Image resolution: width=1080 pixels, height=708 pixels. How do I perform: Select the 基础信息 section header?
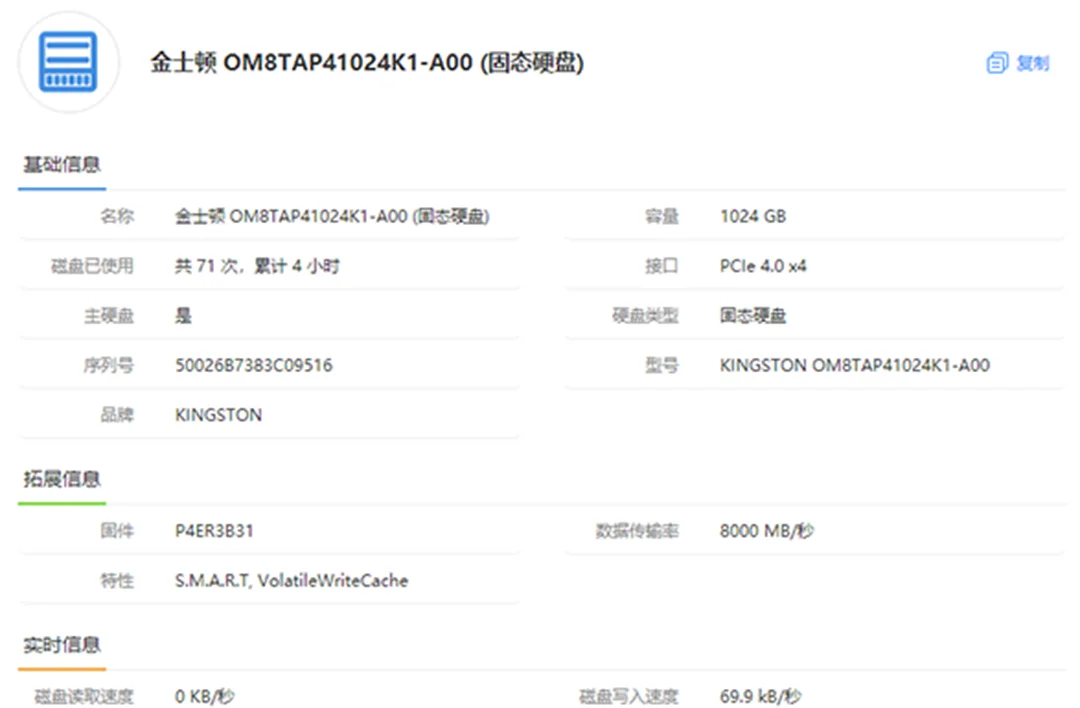coord(62,165)
